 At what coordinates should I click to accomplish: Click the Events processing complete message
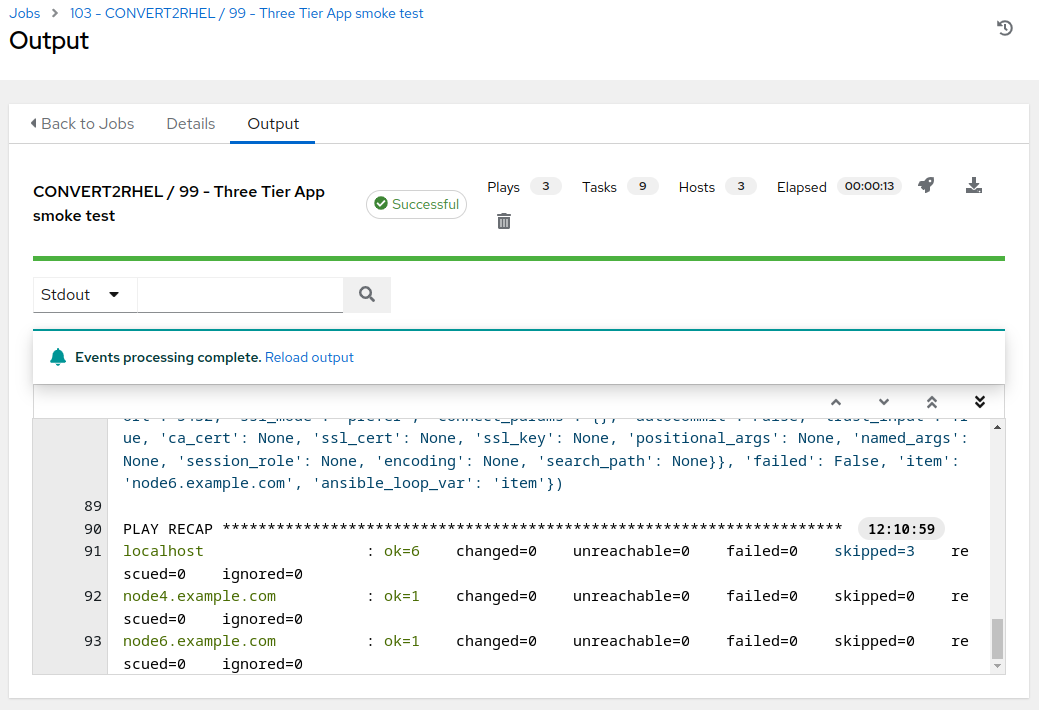pyautogui.click(x=168, y=357)
